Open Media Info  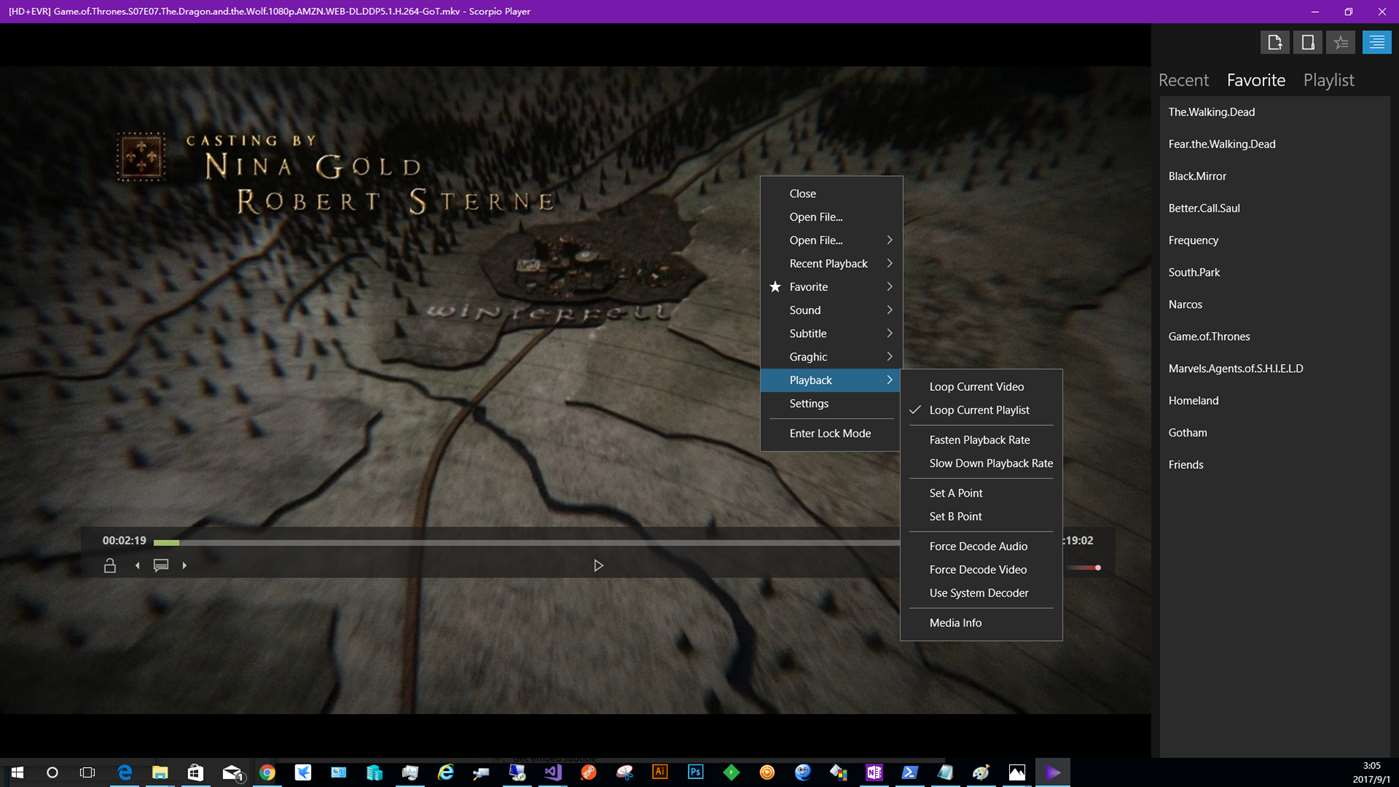tap(981, 623)
